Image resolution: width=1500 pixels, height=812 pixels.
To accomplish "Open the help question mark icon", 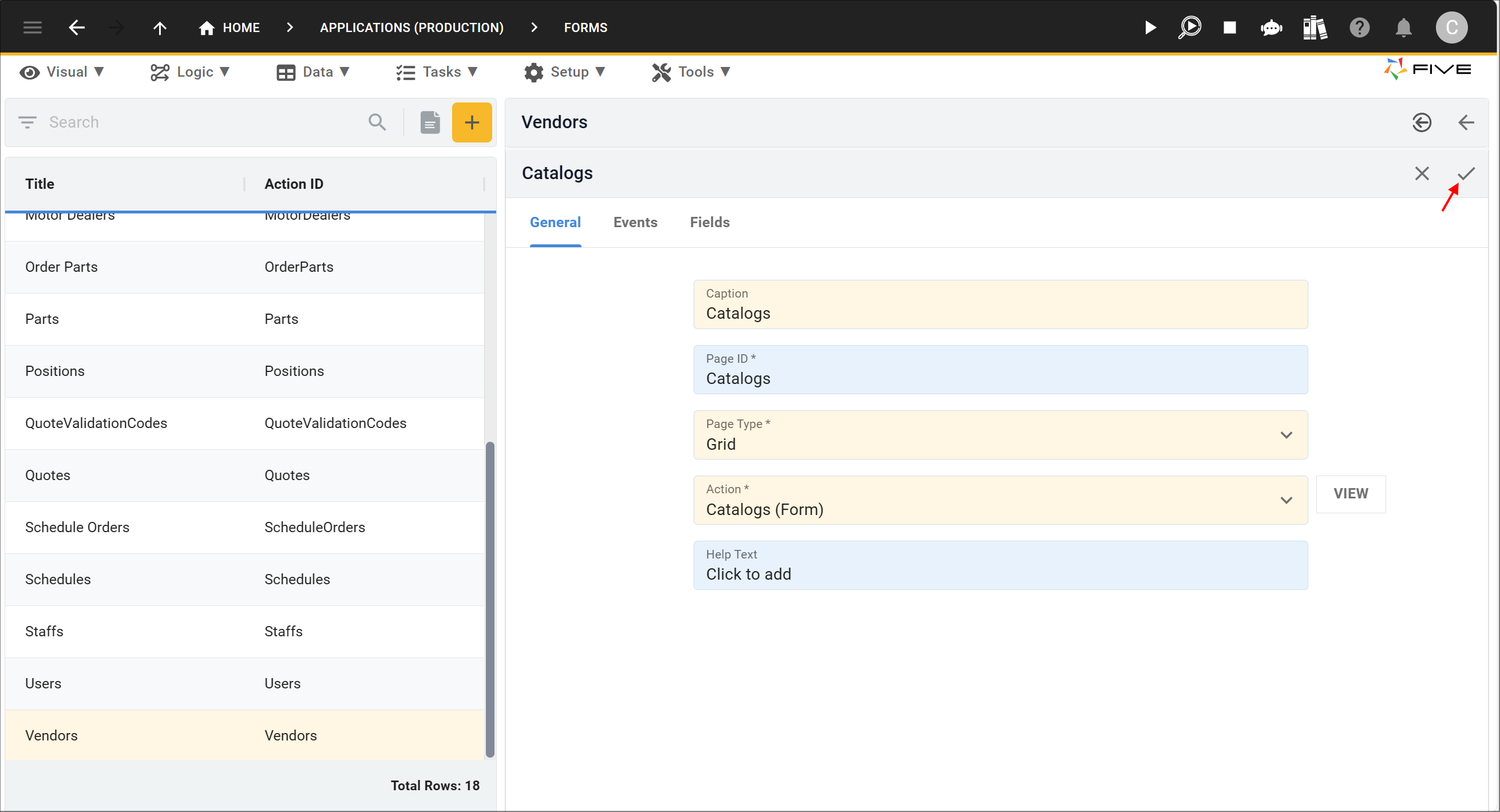I will tap(1359, 27).
